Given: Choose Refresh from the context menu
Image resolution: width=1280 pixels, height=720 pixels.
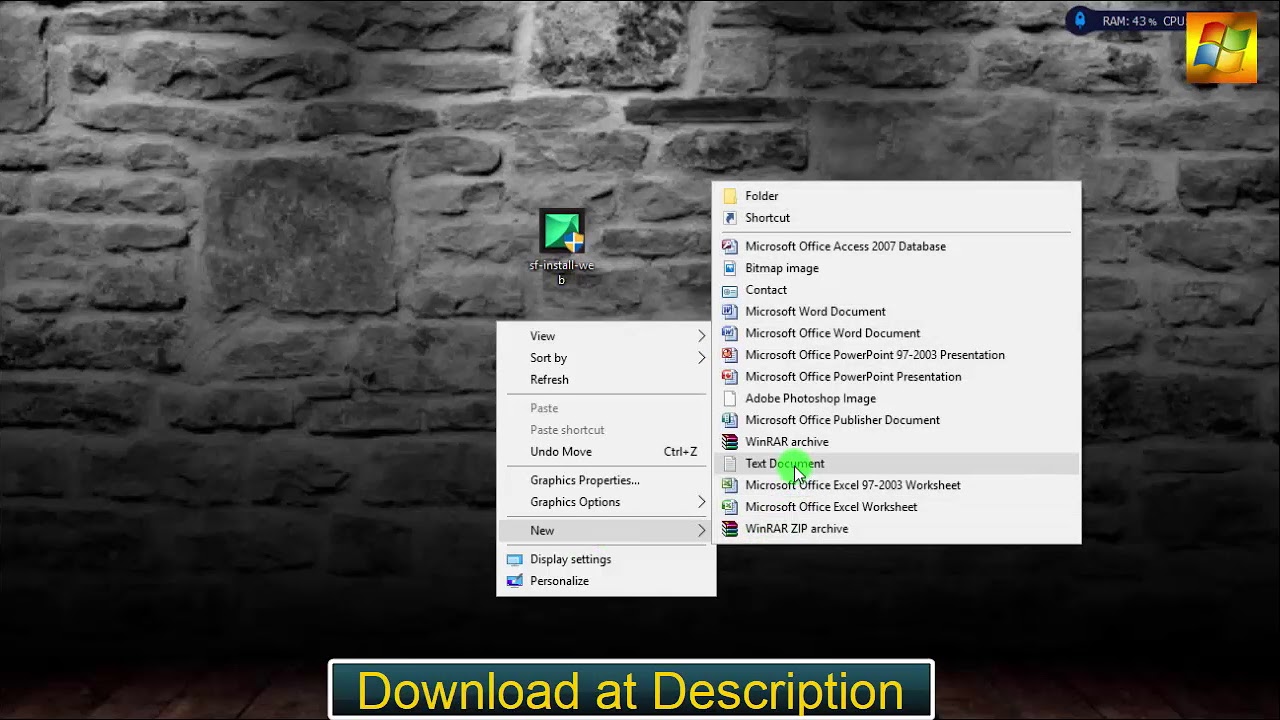Looking at the screenshot, I should point(606,380).
